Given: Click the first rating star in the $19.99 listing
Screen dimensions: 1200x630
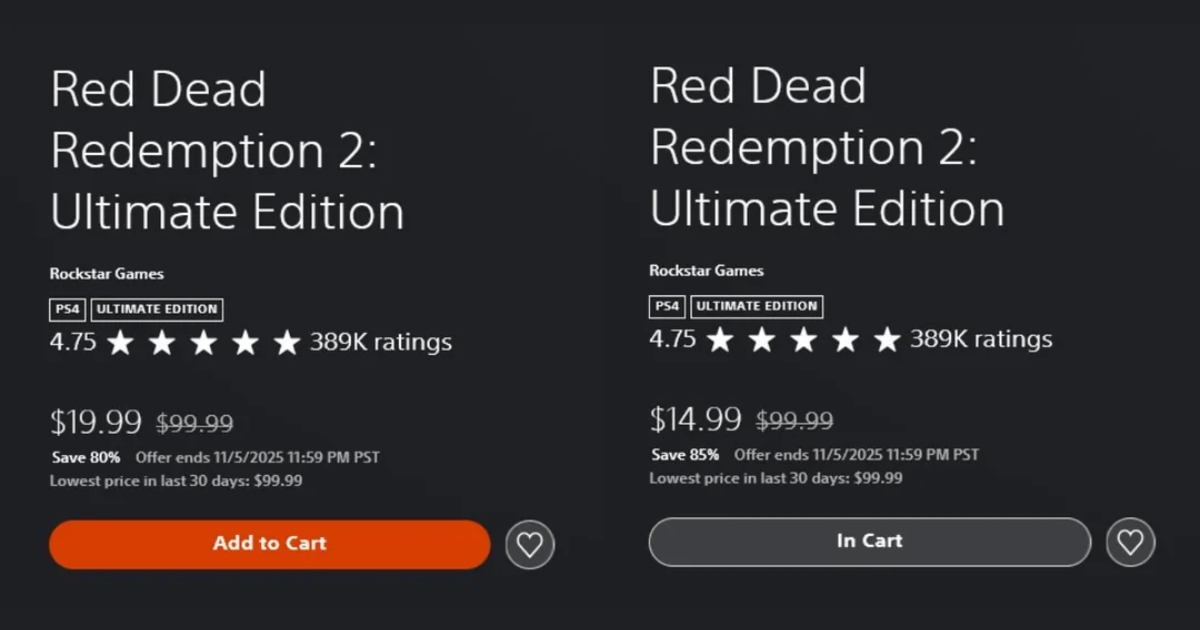Looking at the screenshot, I should pos(120,344).
